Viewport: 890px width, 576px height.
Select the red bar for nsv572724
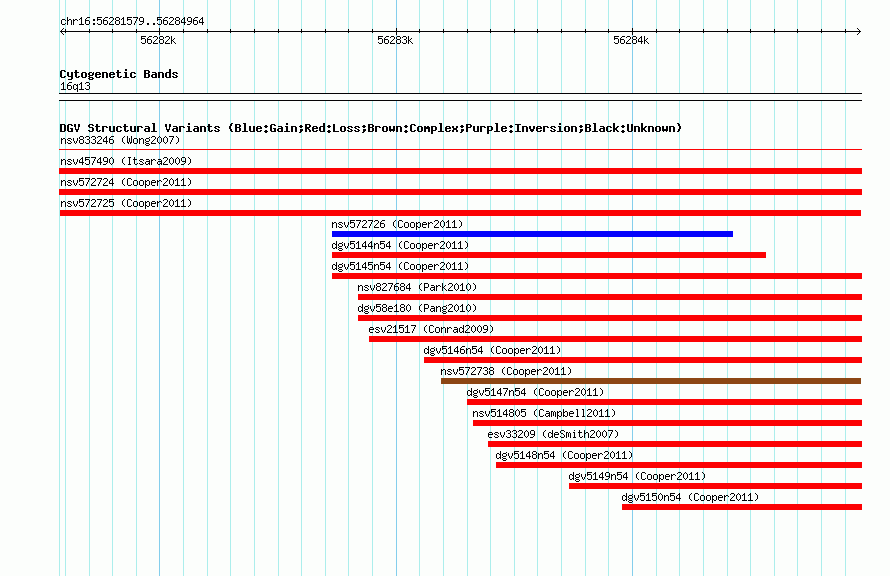point(460,192)
